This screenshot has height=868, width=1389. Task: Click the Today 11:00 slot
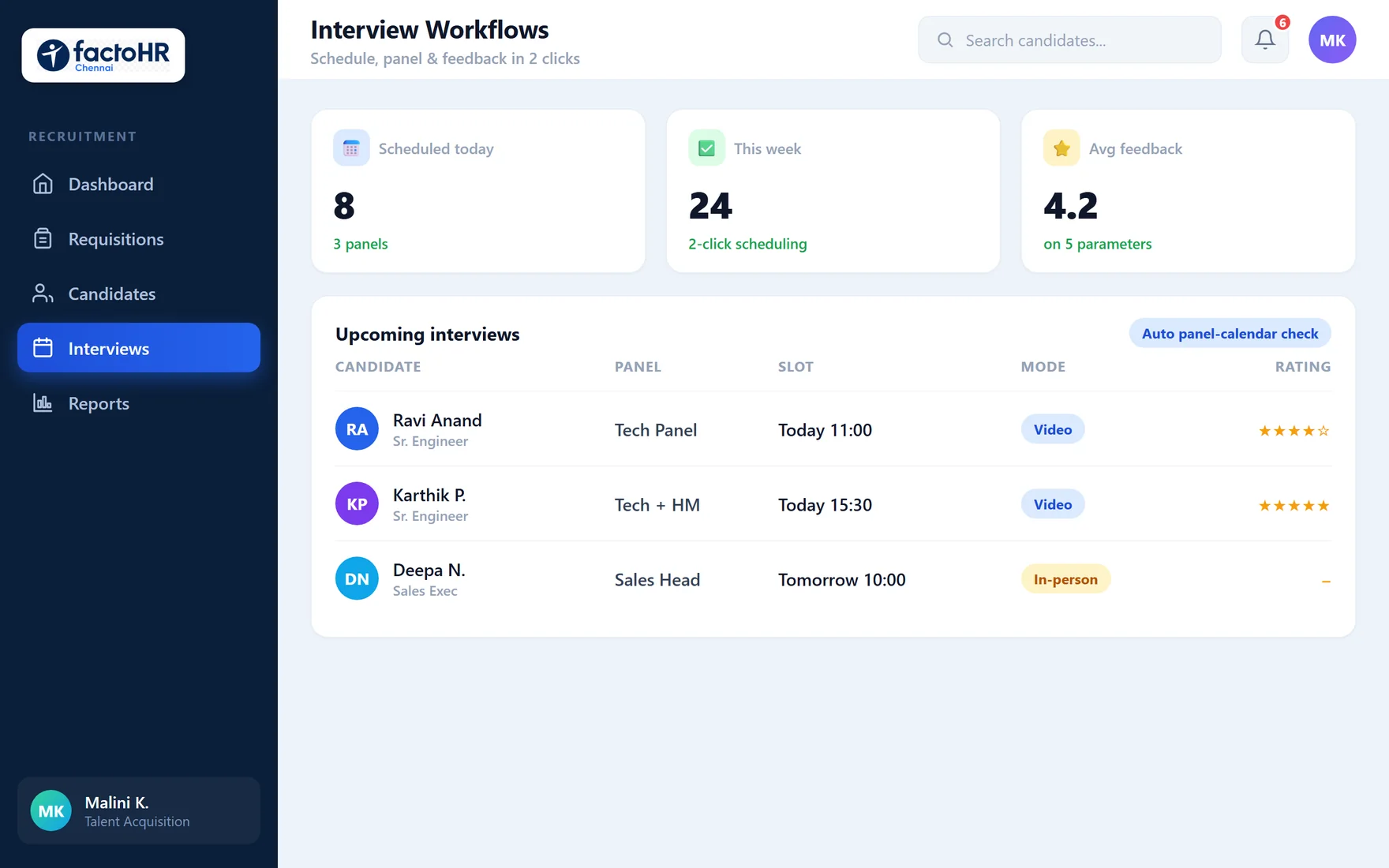pyautogui.click(x=825, y=430)
